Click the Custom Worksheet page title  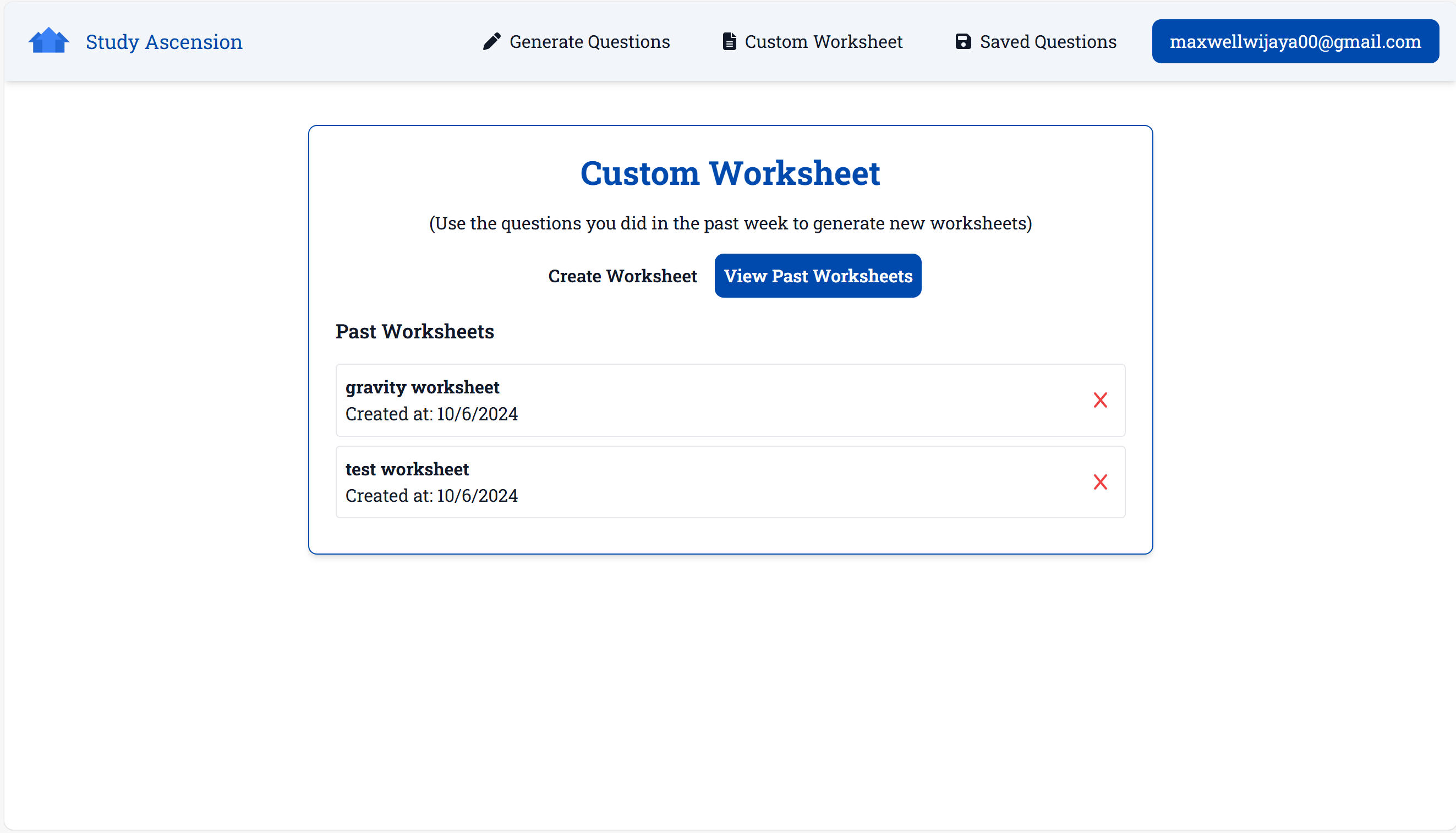pyautogui.click(x=730, y=173)
